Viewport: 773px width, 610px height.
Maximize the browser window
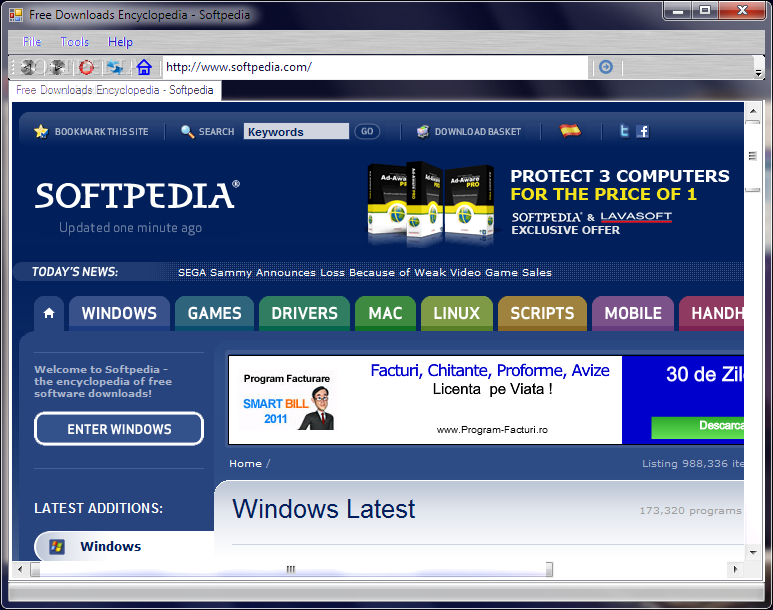point(705,10)
